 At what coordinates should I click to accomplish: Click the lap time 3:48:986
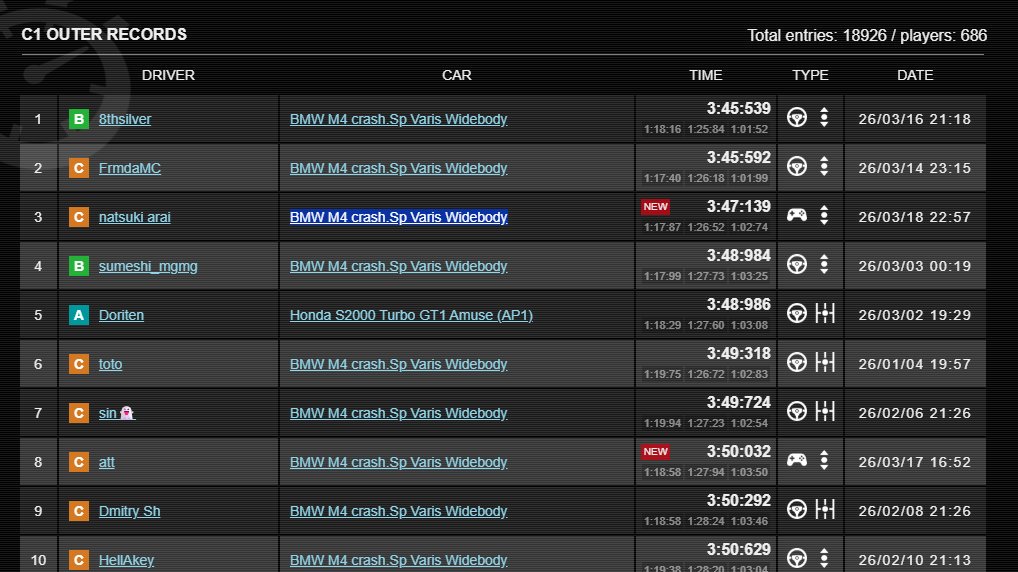(739, 305)
